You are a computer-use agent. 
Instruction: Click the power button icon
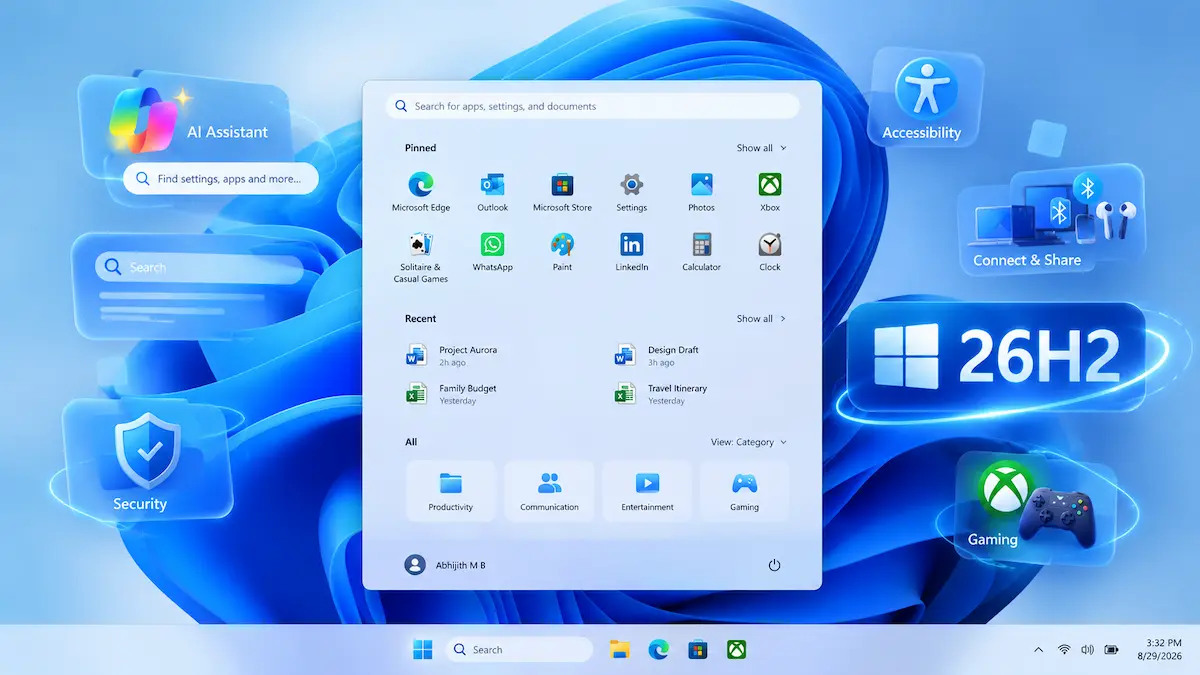[x=774, y=565]
